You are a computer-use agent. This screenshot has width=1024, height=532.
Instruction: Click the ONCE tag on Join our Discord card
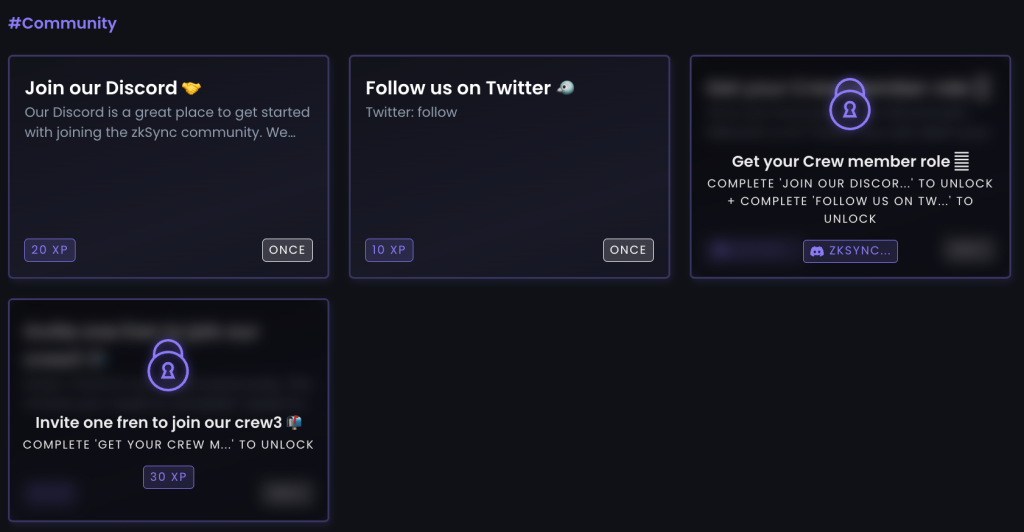point(287,250)
